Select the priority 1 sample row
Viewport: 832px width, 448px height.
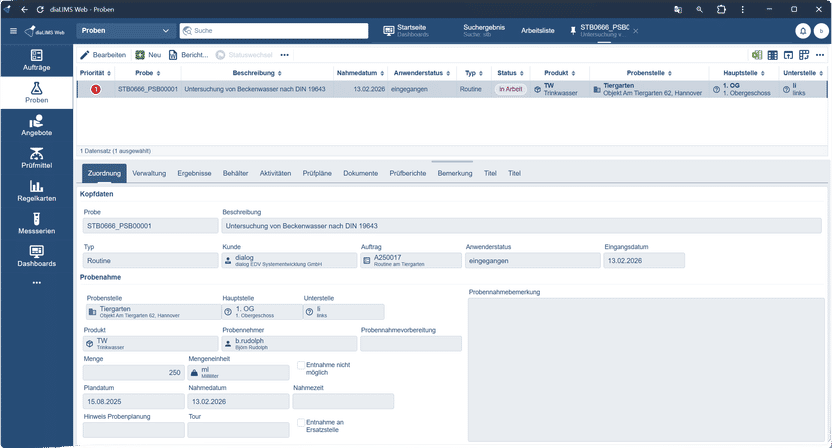[x=300, y=89]
